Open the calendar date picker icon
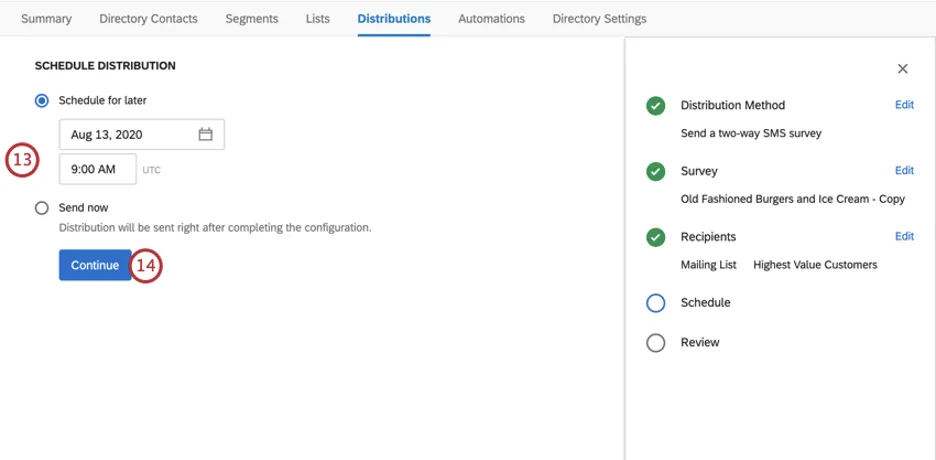 coord(205,134)
